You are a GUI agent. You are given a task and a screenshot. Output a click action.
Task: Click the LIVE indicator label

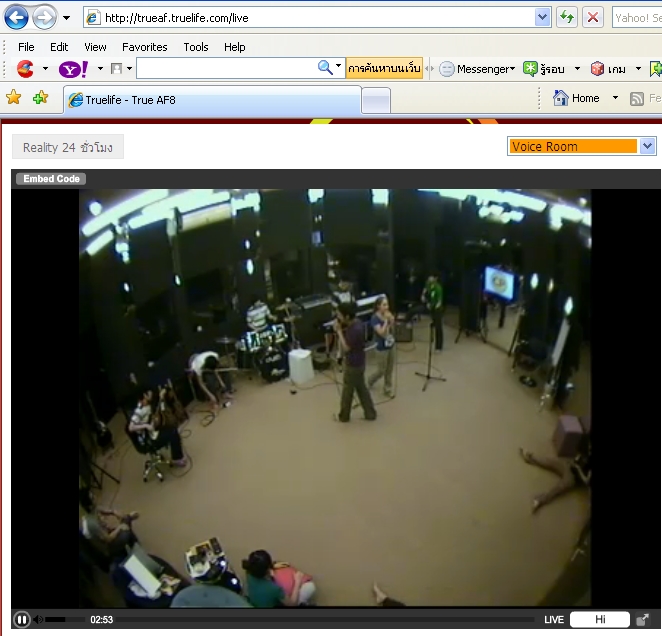point(554,620)
